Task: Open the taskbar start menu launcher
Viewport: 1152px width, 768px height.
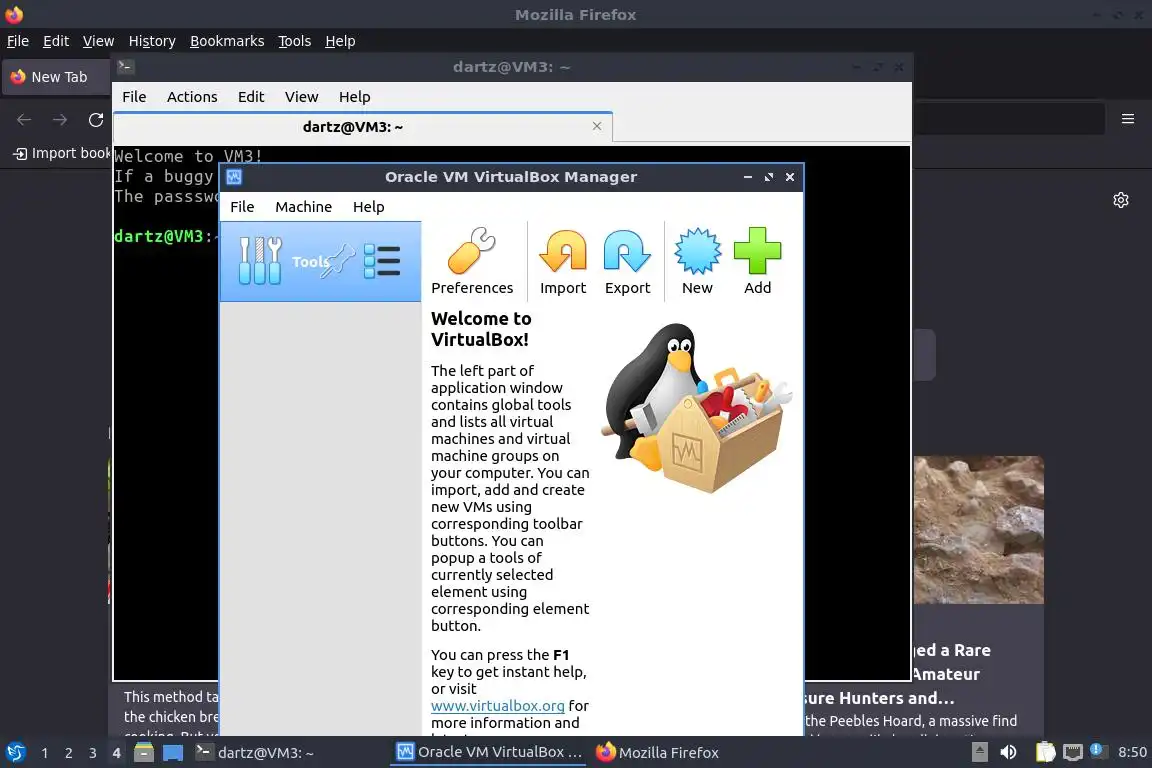Action: (15, 753)
